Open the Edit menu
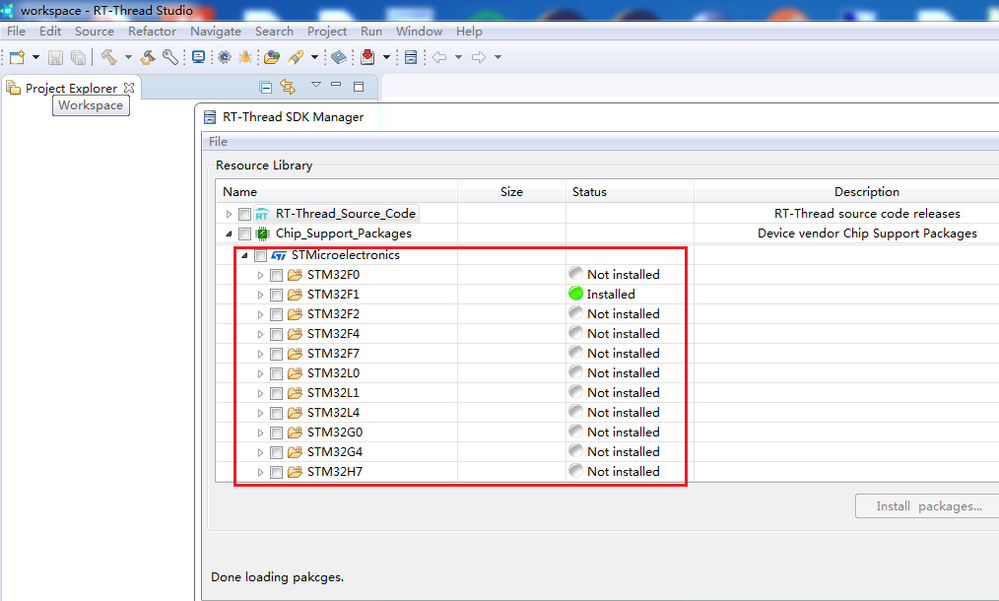999x601 pixels. coord(50,31)
